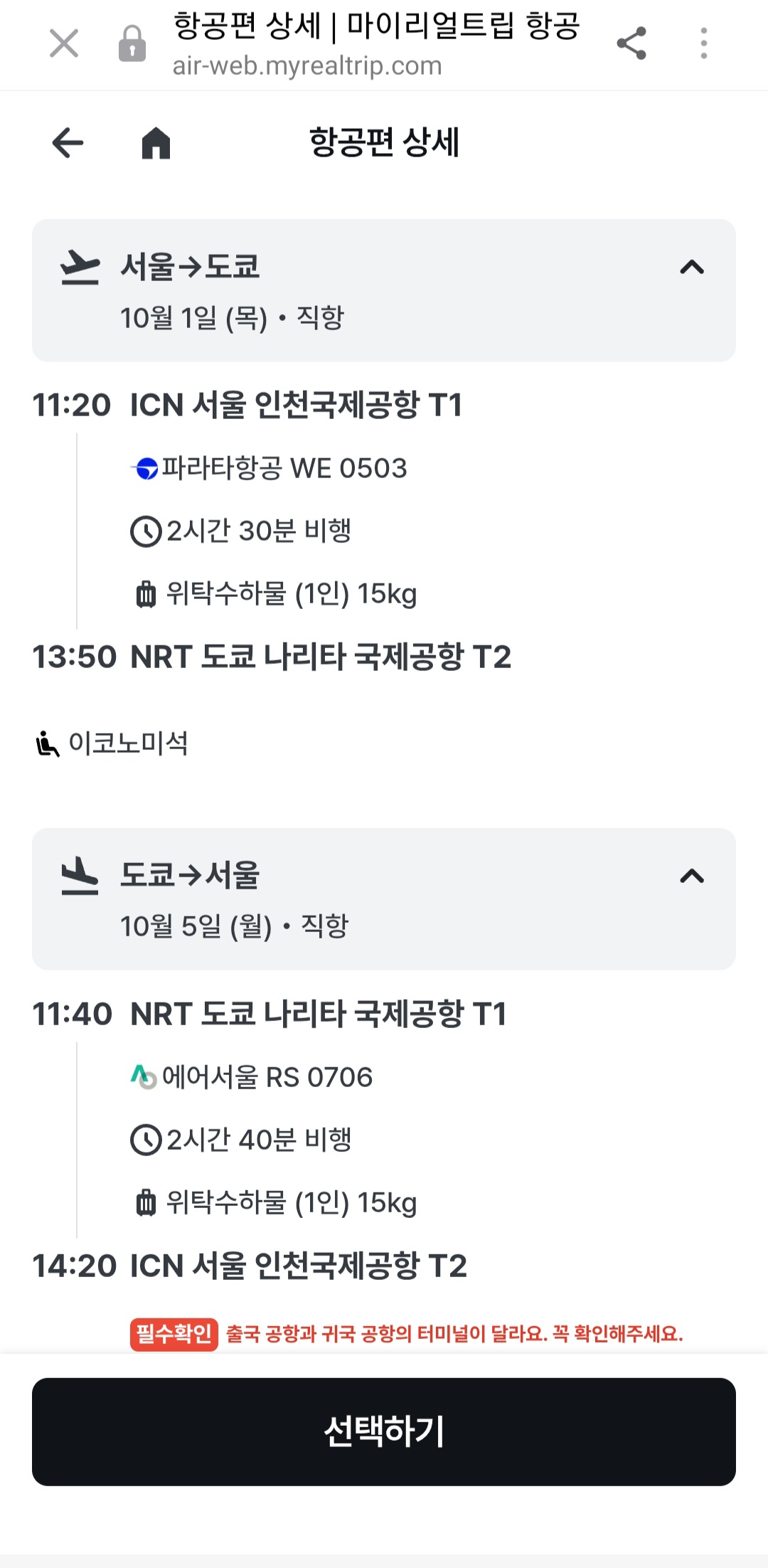Tap the 이코노미석 seat class label
The image size is (768, 1568).
coord(128,743)
